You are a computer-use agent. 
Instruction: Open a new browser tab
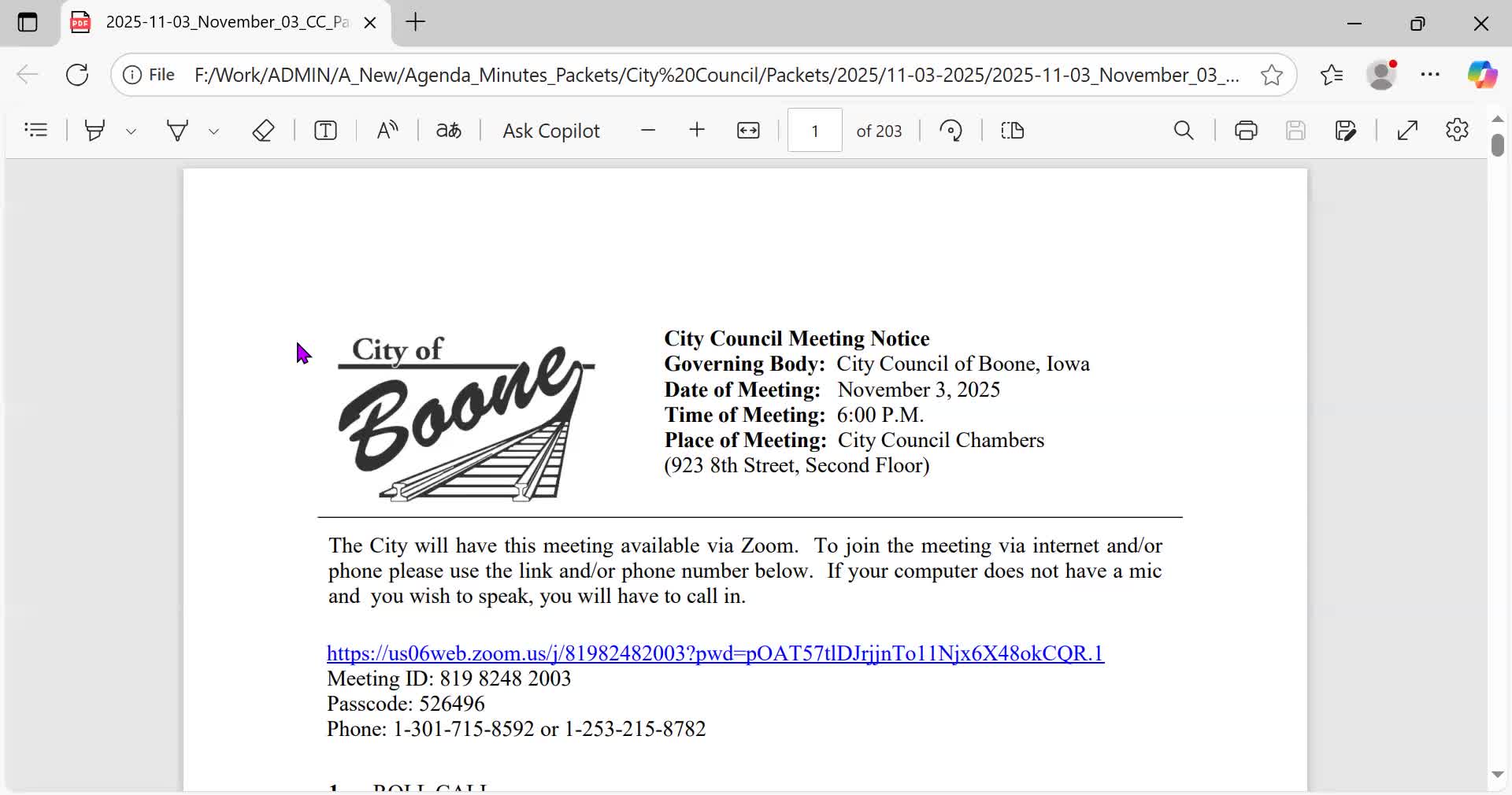(416, 22)
